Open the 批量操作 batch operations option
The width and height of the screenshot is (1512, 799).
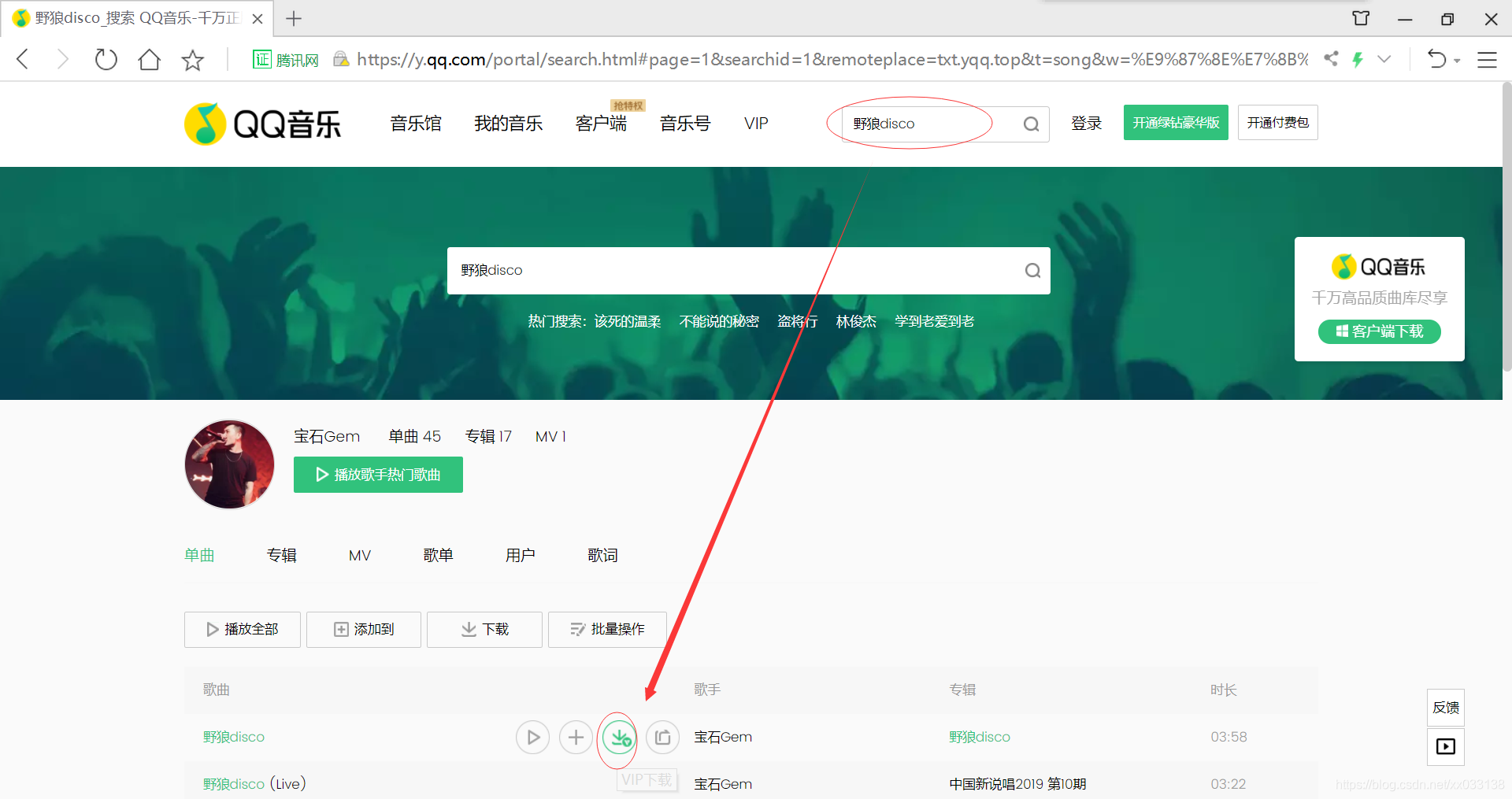[x=606, y=629]
